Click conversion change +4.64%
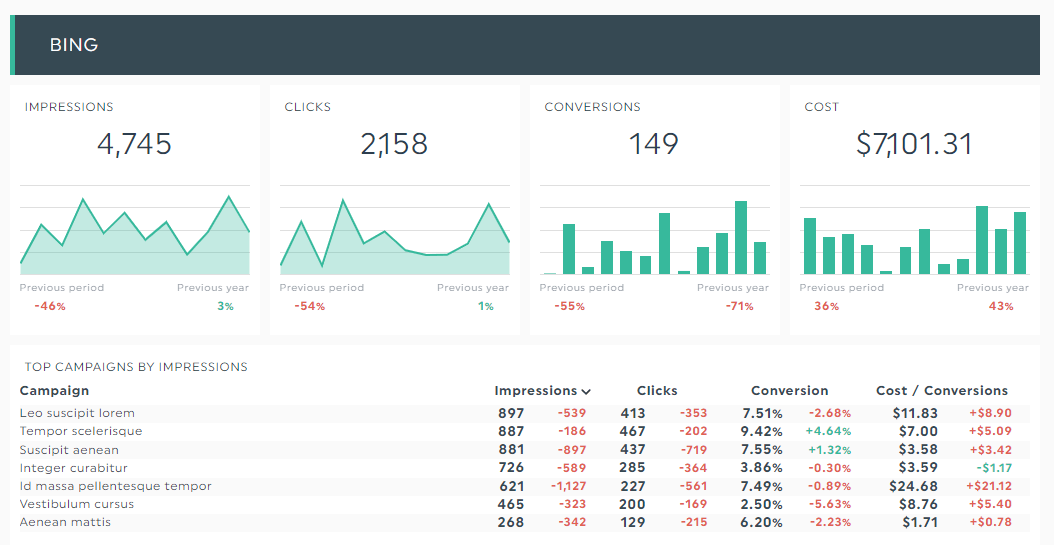This screenshot has height=545, width=1054. (828, 431)
